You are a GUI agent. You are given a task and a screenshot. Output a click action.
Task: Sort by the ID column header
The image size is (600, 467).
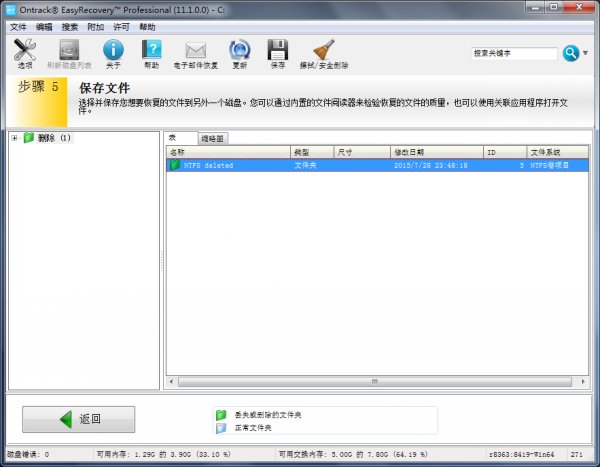coord(505,152)
